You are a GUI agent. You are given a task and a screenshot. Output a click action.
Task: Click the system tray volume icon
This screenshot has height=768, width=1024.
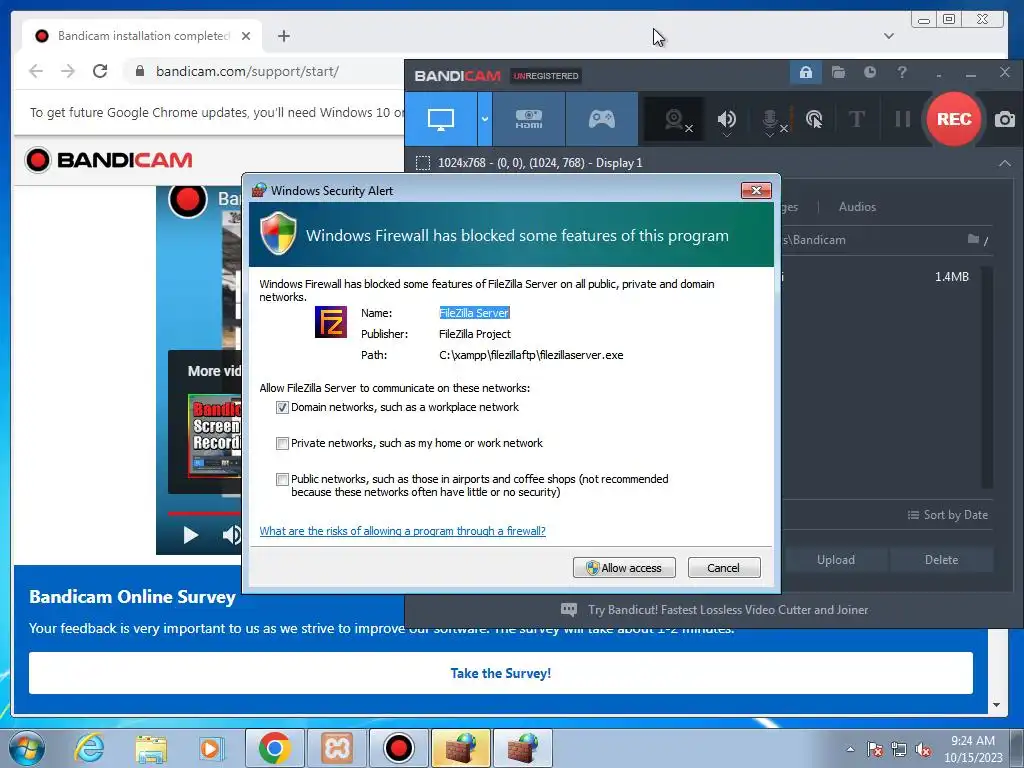(x=923, y=749)
